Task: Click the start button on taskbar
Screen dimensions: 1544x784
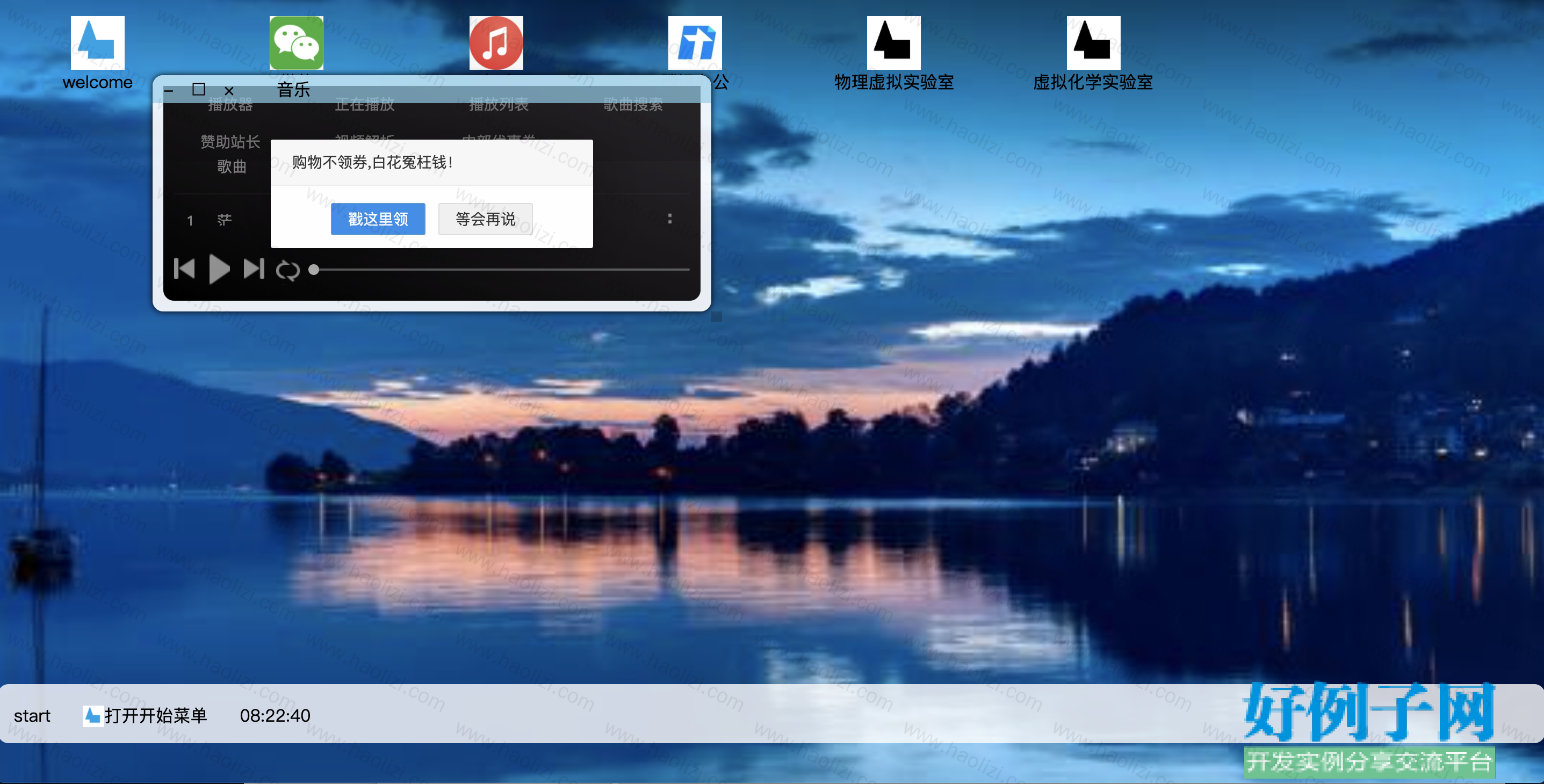Action: click(32, 716)
